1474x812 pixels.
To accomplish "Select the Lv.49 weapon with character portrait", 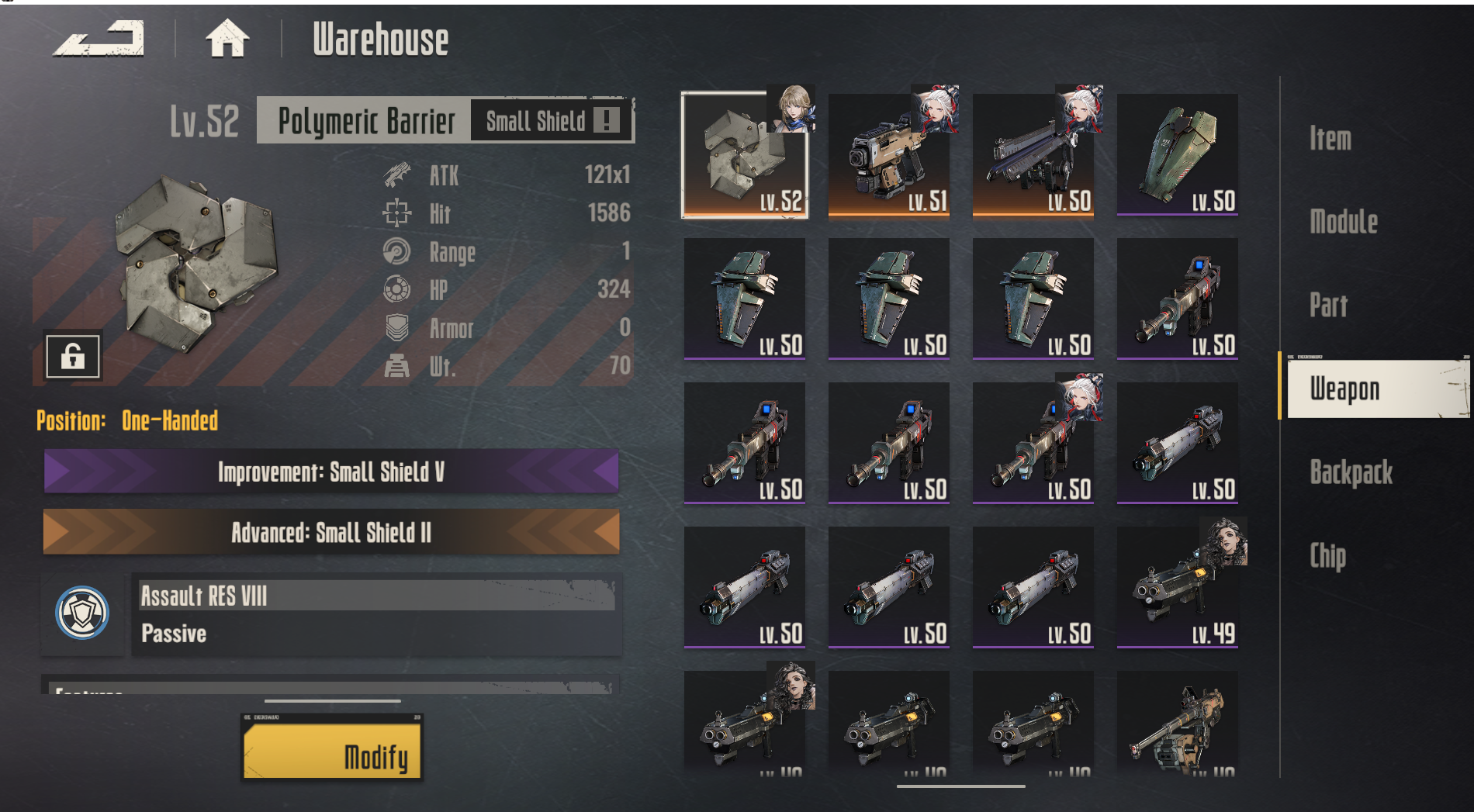I will click(x=1178, y=587).
